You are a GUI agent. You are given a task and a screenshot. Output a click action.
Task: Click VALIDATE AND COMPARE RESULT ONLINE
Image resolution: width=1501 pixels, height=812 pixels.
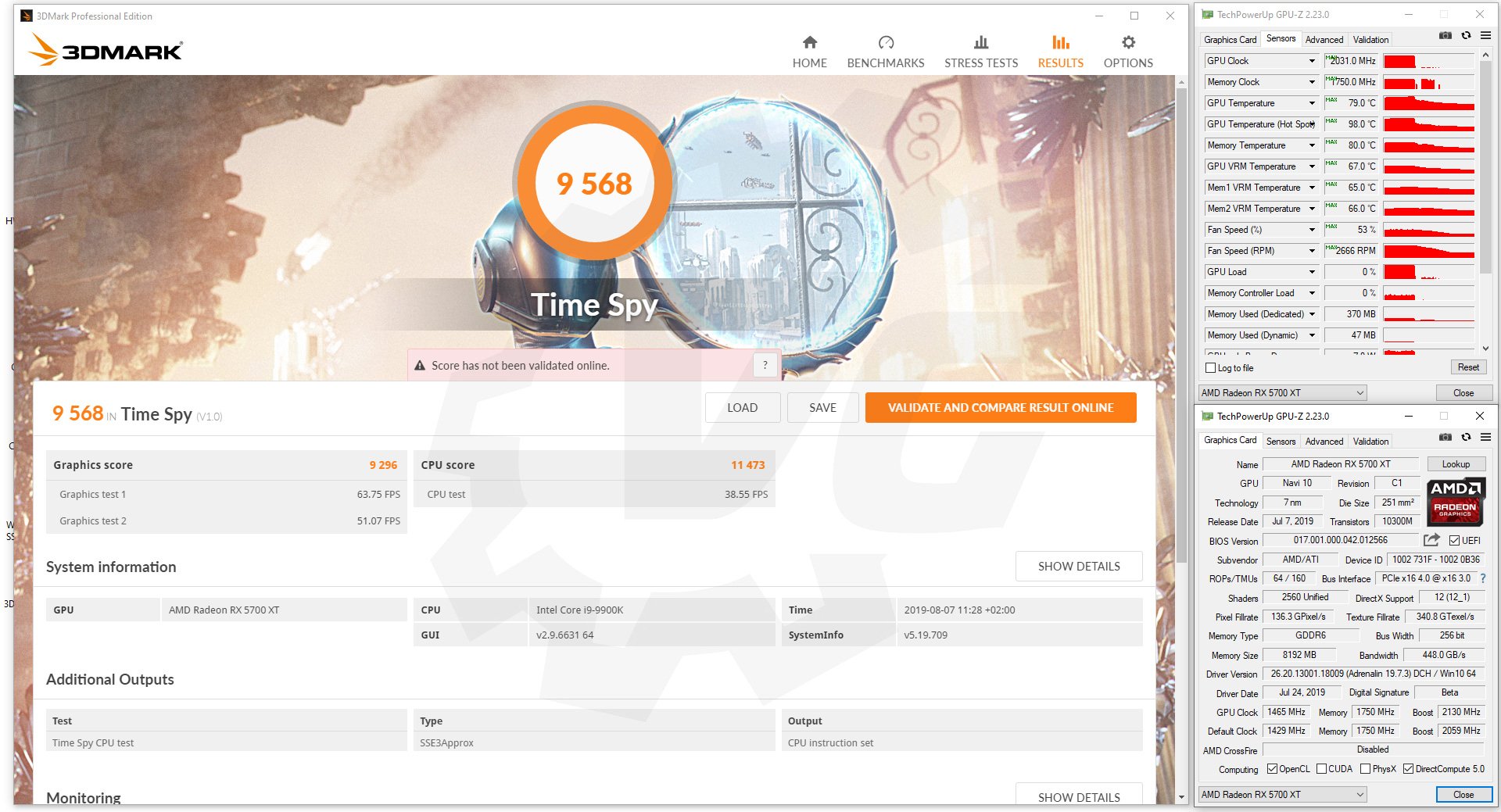pos(1001,407)
